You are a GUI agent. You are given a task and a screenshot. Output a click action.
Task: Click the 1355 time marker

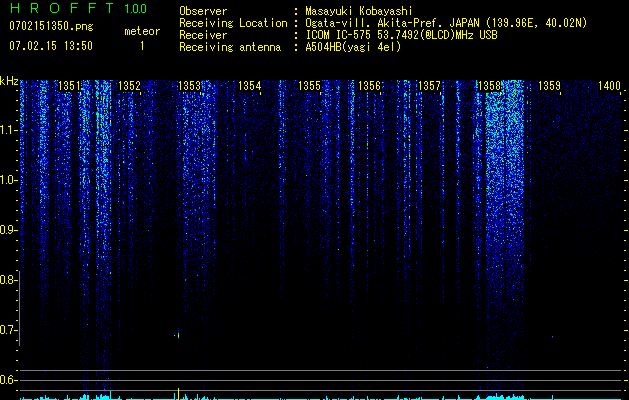point(310,85)
